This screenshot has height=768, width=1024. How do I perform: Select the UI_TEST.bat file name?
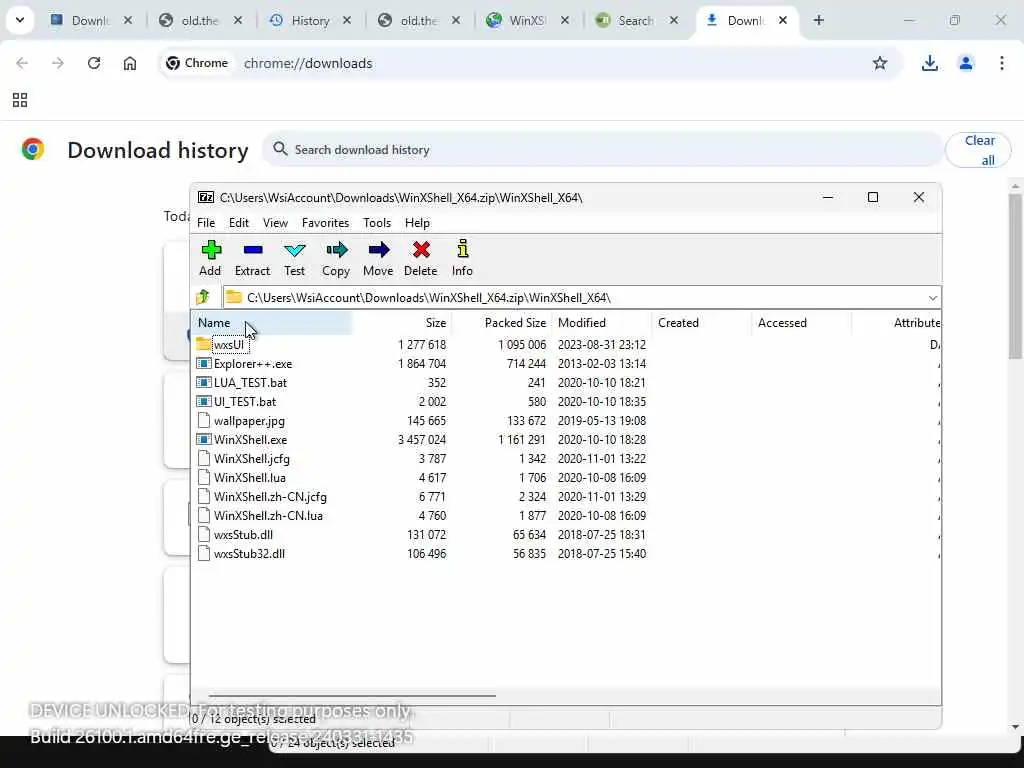245,402
